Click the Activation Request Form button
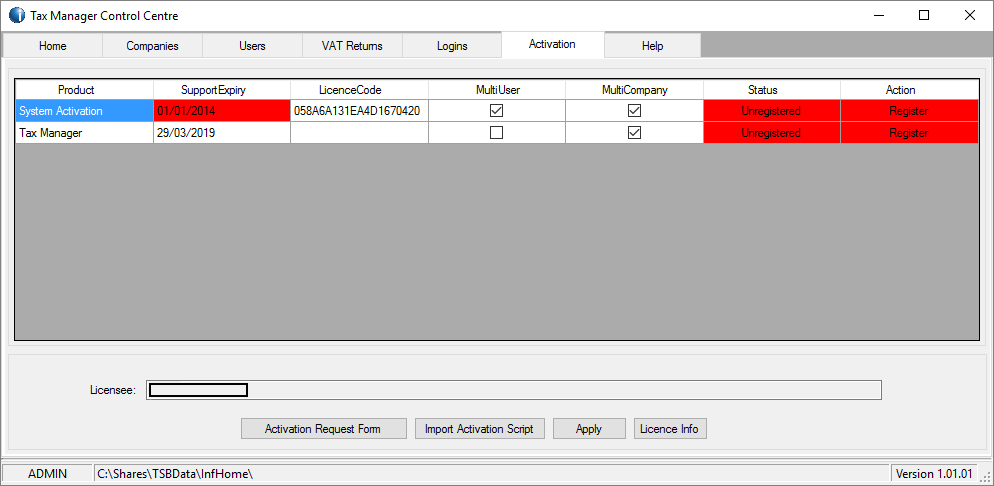Image resolution: width=994 pixels, height=486 pixels. pyautogui.click(x=323, y=429)
